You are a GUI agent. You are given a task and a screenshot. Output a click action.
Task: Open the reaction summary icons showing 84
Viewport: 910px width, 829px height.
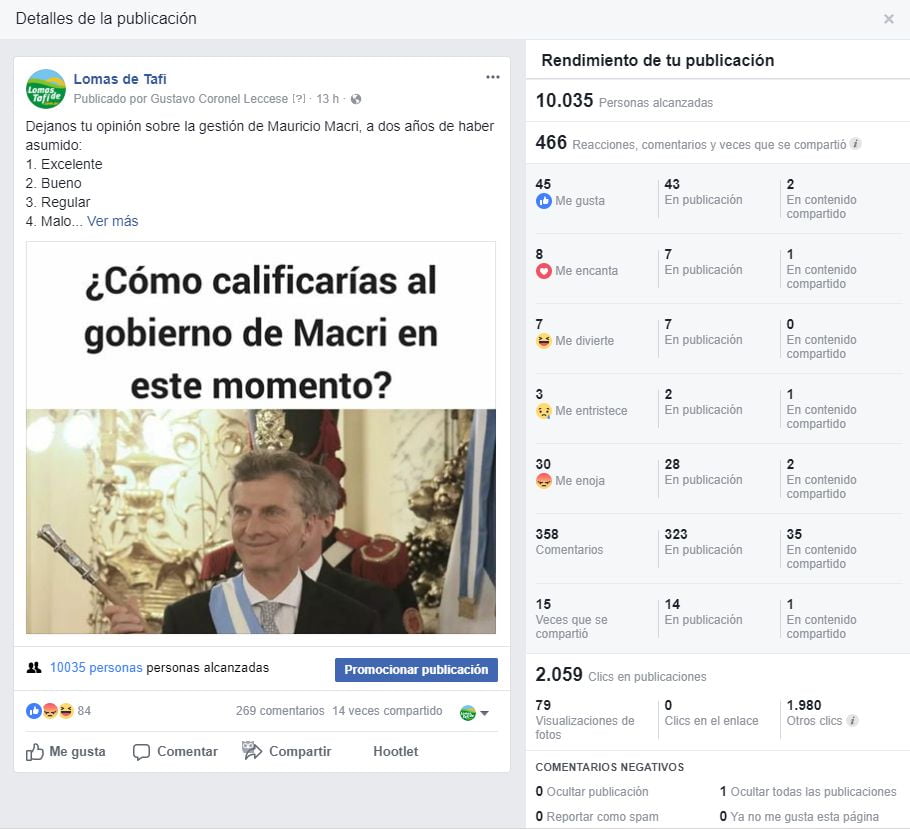coord(58,711)
